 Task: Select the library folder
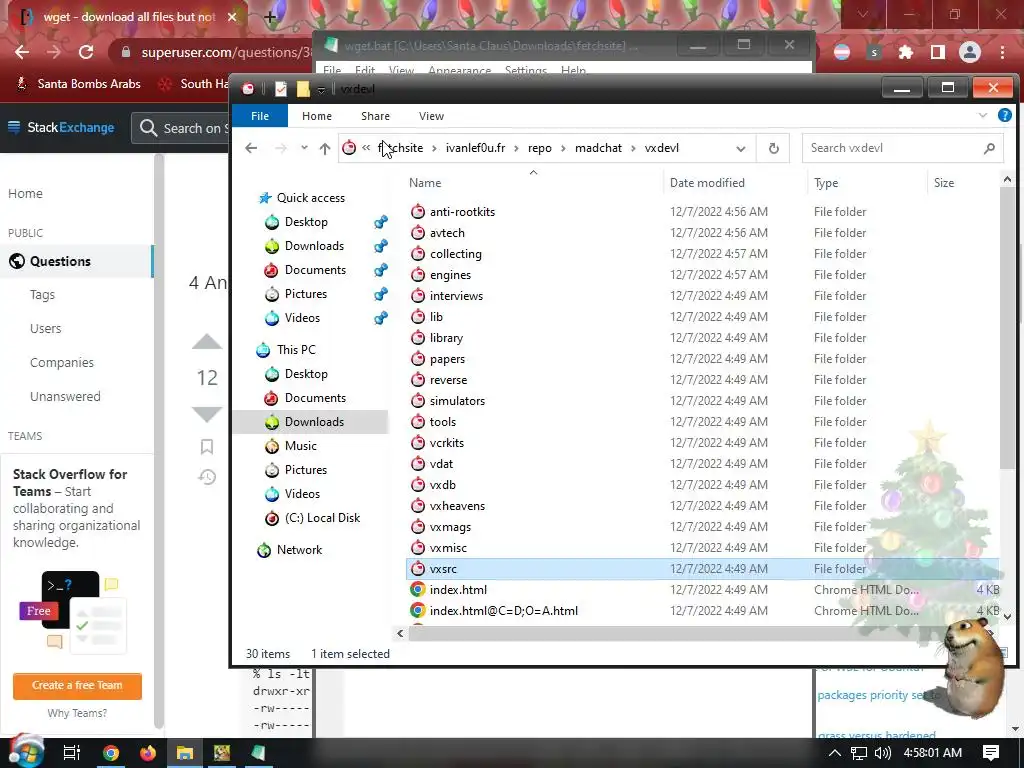pos(446,338)
